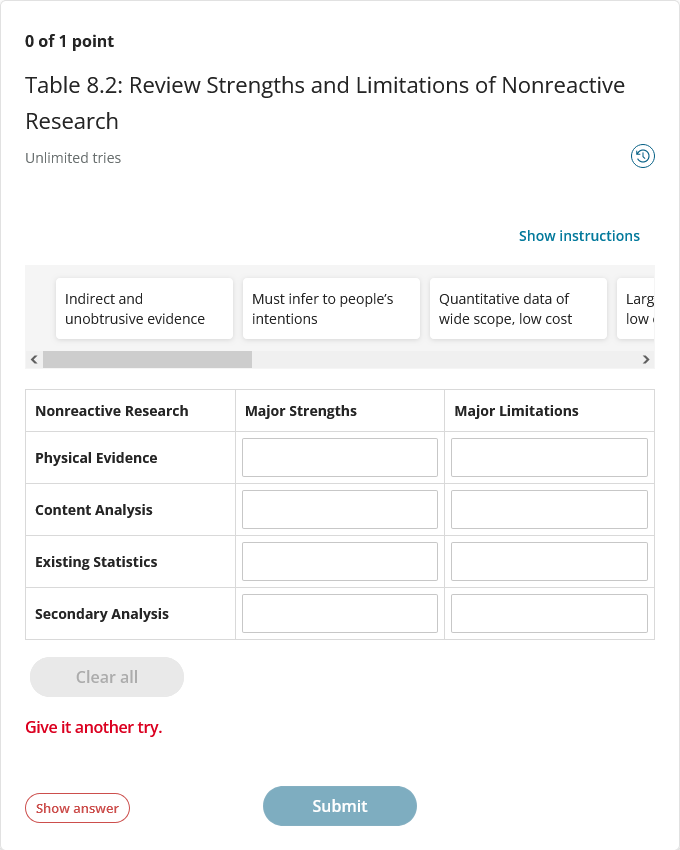The image size is (680, 850).
Task: Click the Content Analysis Major Strengths field
Action: (339, 509)
